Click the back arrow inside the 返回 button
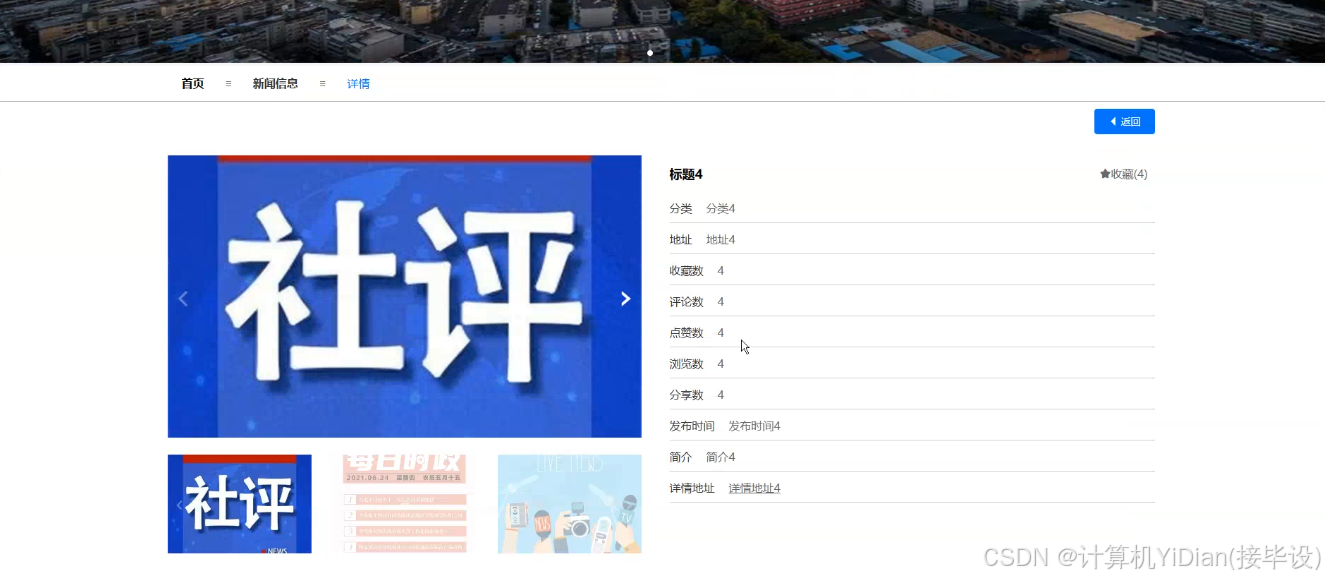 pos(1112,121)
